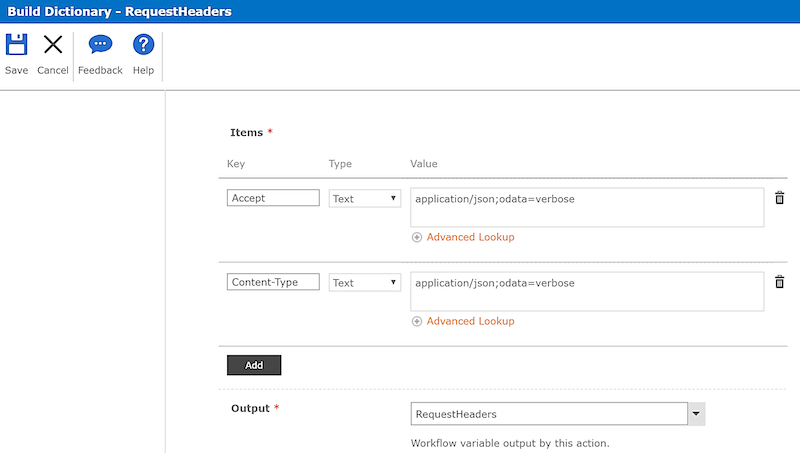Screen dimensions: 800x453
Task: Click the Accept value text area
Action: (x=587, y=207)
